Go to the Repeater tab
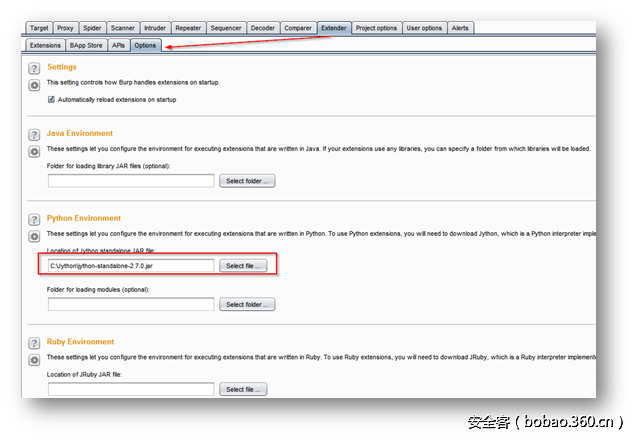Screen dimensions: 638x440 [x=188, y=28]
